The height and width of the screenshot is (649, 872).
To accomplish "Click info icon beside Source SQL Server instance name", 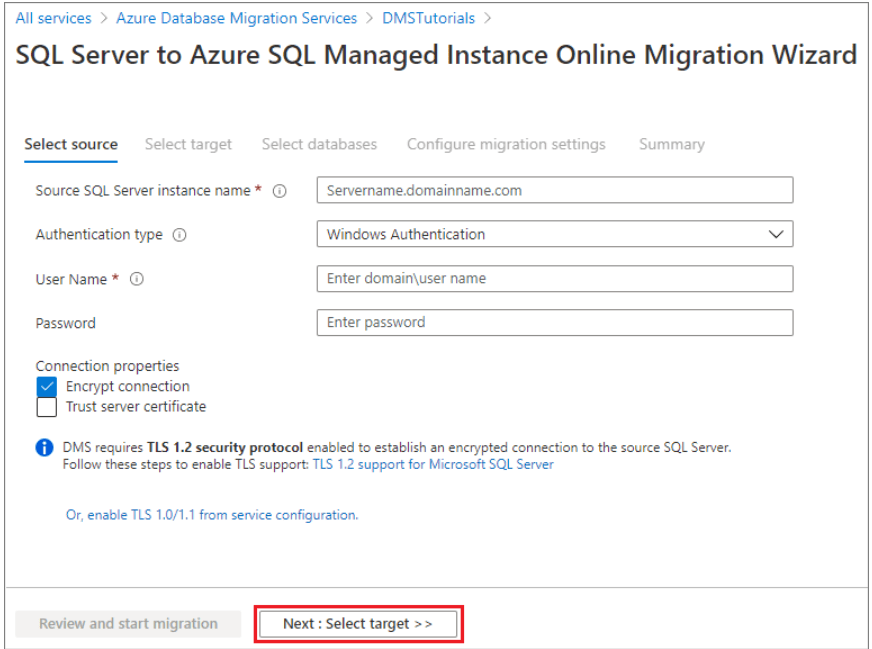I will [280, 191].
